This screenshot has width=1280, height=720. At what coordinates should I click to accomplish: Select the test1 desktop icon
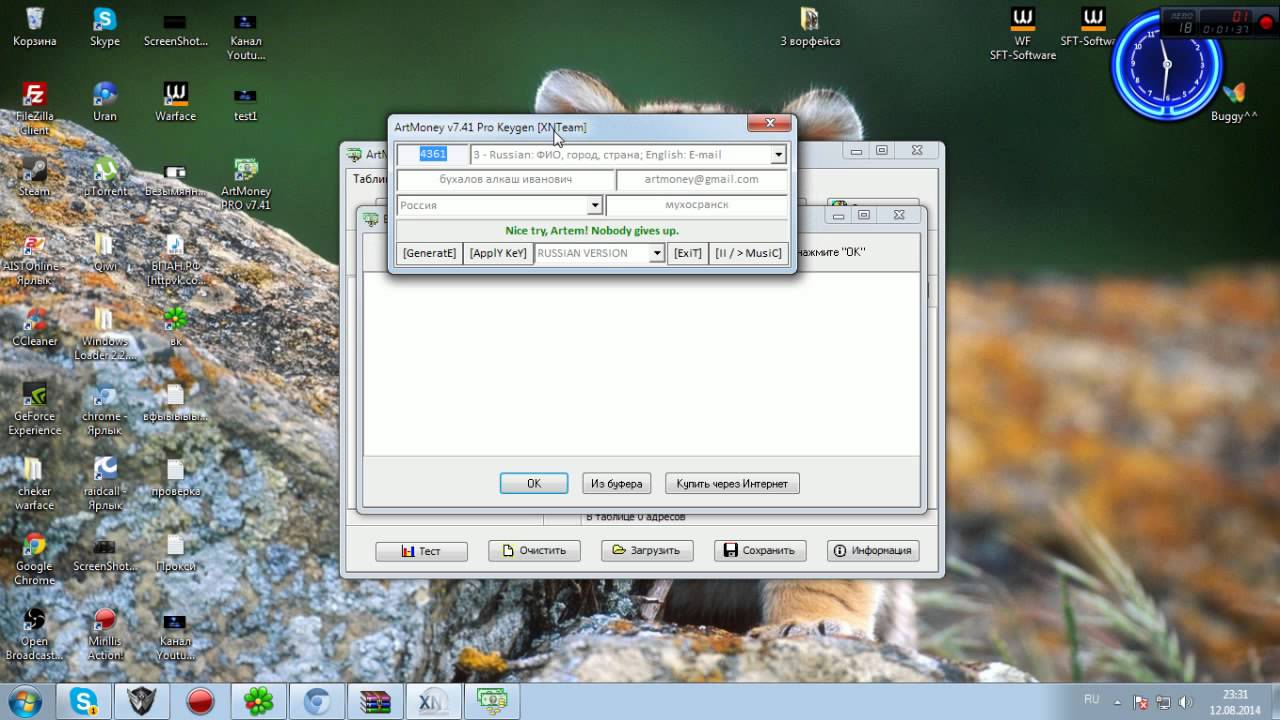pos(245,101)
